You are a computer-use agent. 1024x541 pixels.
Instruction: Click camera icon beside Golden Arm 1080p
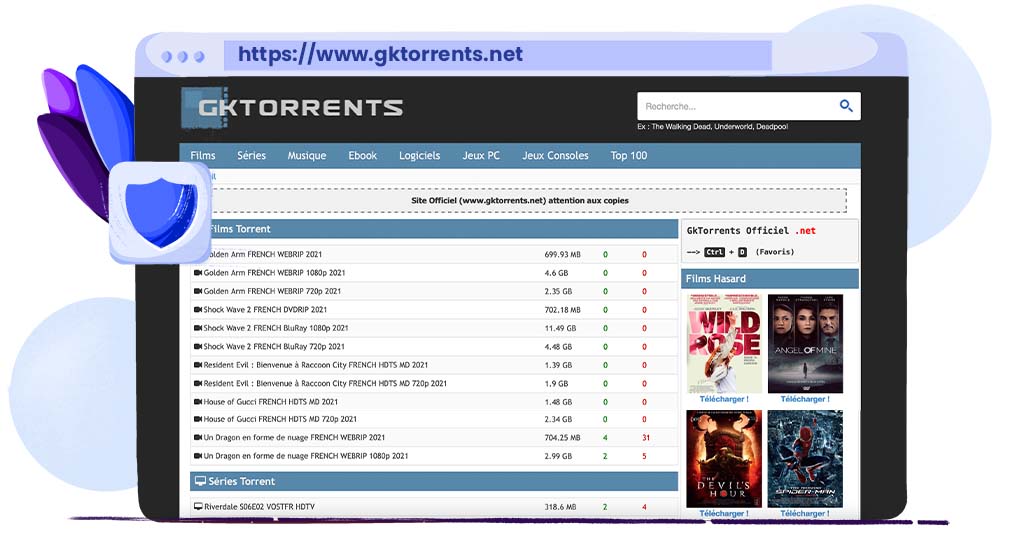click(198, 273)
